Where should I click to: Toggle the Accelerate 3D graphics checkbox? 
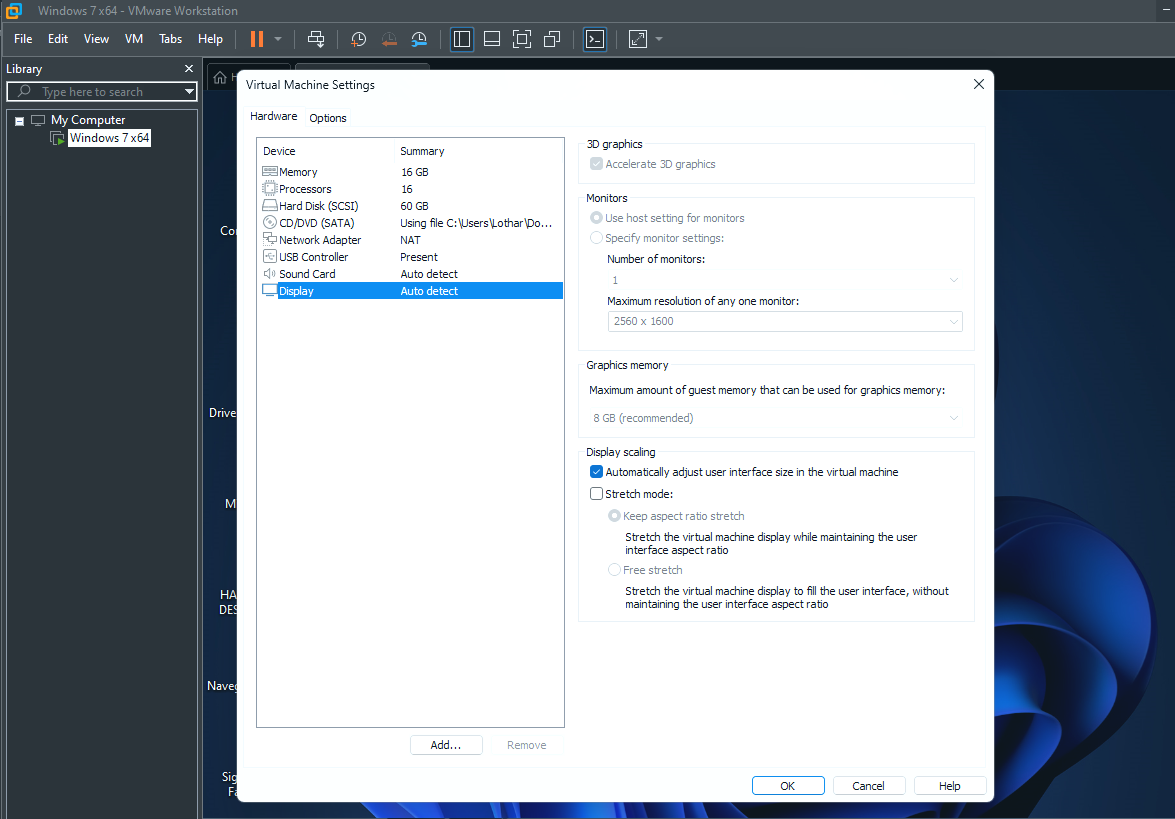pos(596,164)
